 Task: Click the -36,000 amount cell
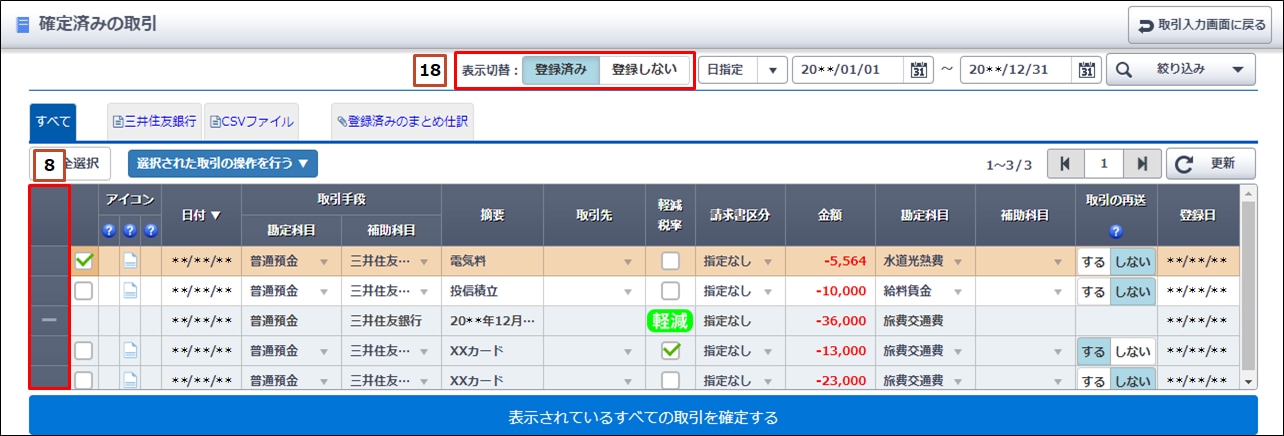[x=829, y=321]
